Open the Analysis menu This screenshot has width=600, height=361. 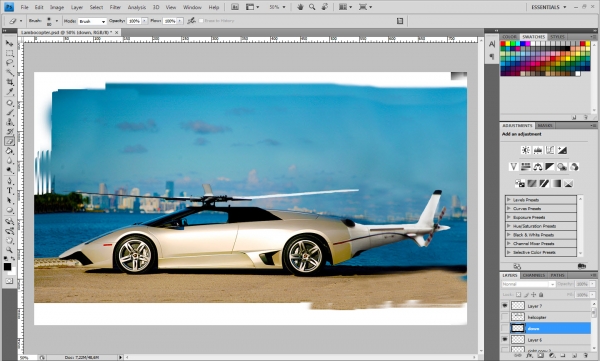[x=137, y=7]
